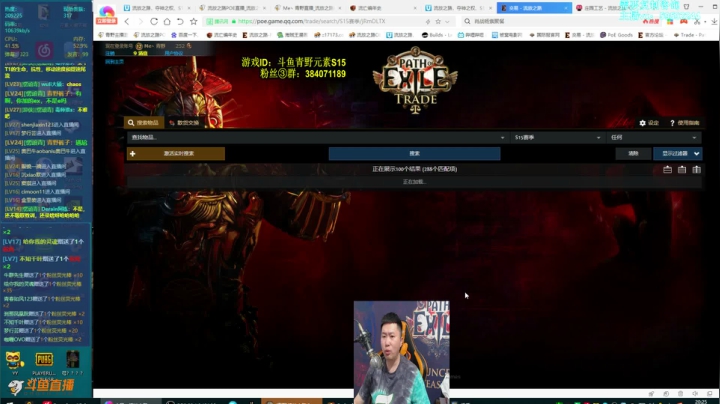Open 设定 settings gear
Viewport: 720px width, 404px height.
pyautogui.click(x=649, y=123)
